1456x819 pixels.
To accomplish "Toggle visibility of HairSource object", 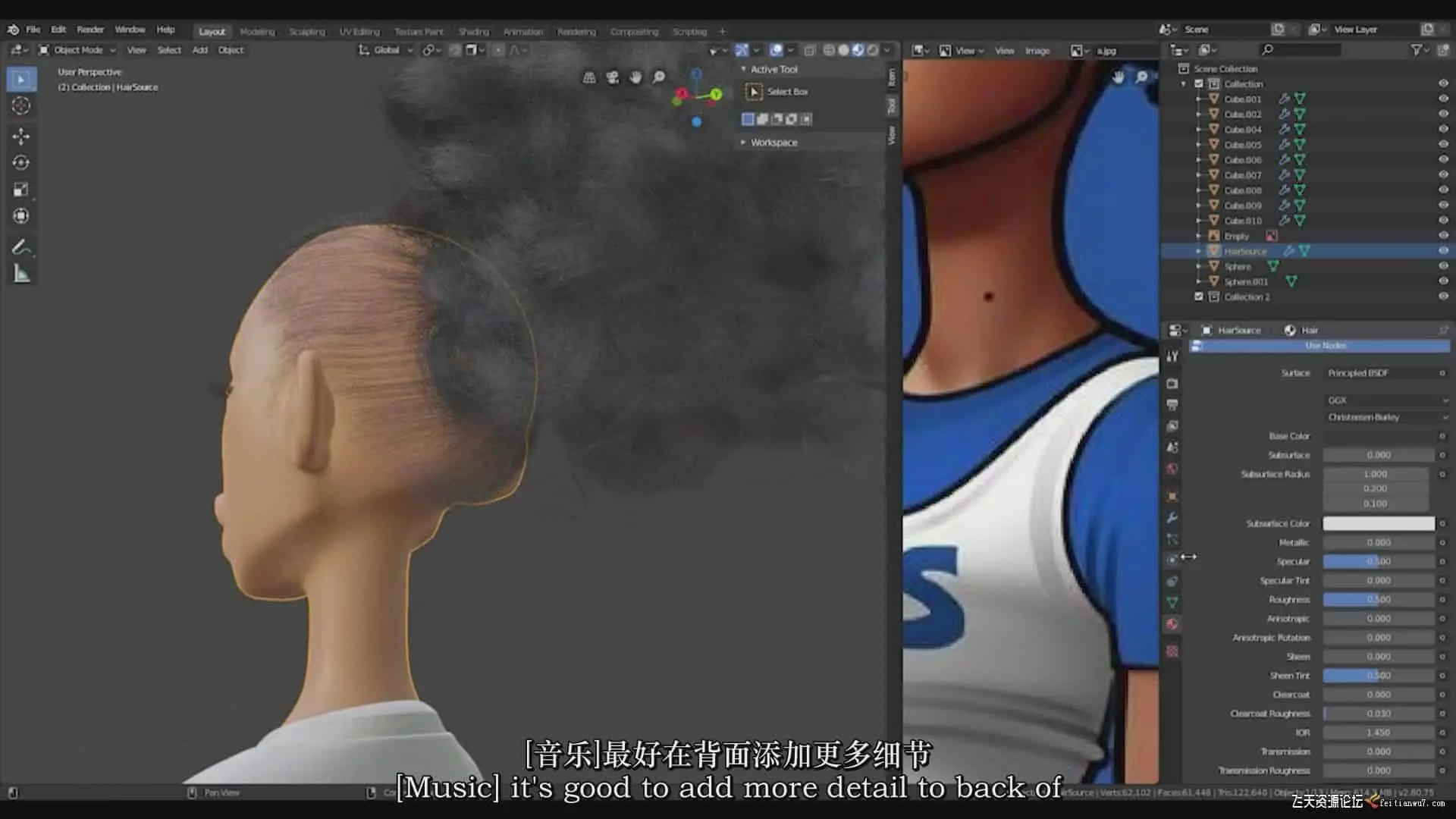I will [1443, 251].
